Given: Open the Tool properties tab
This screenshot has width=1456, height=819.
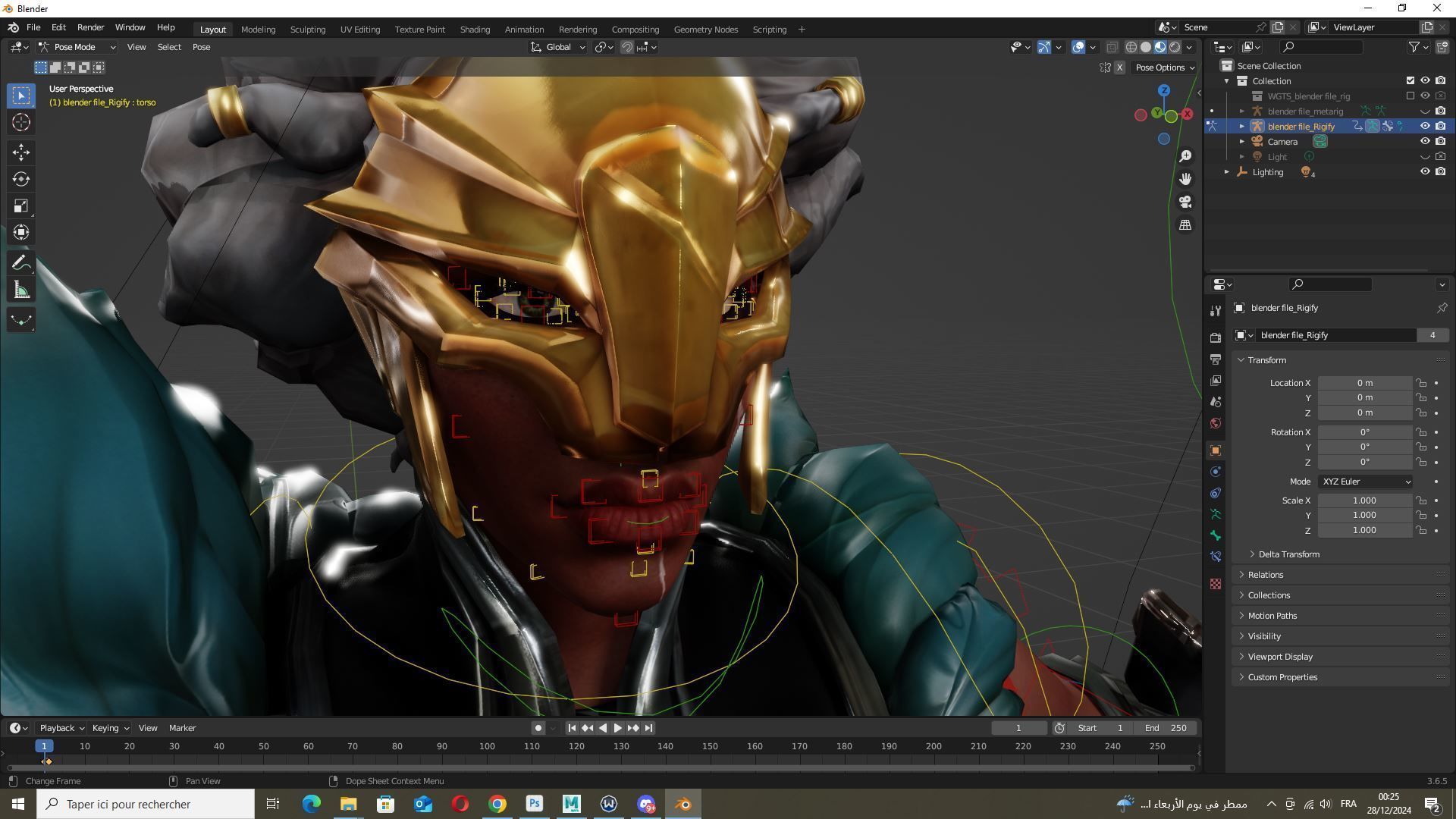Looking at the screenshot, I should [x=1216, y=311].
